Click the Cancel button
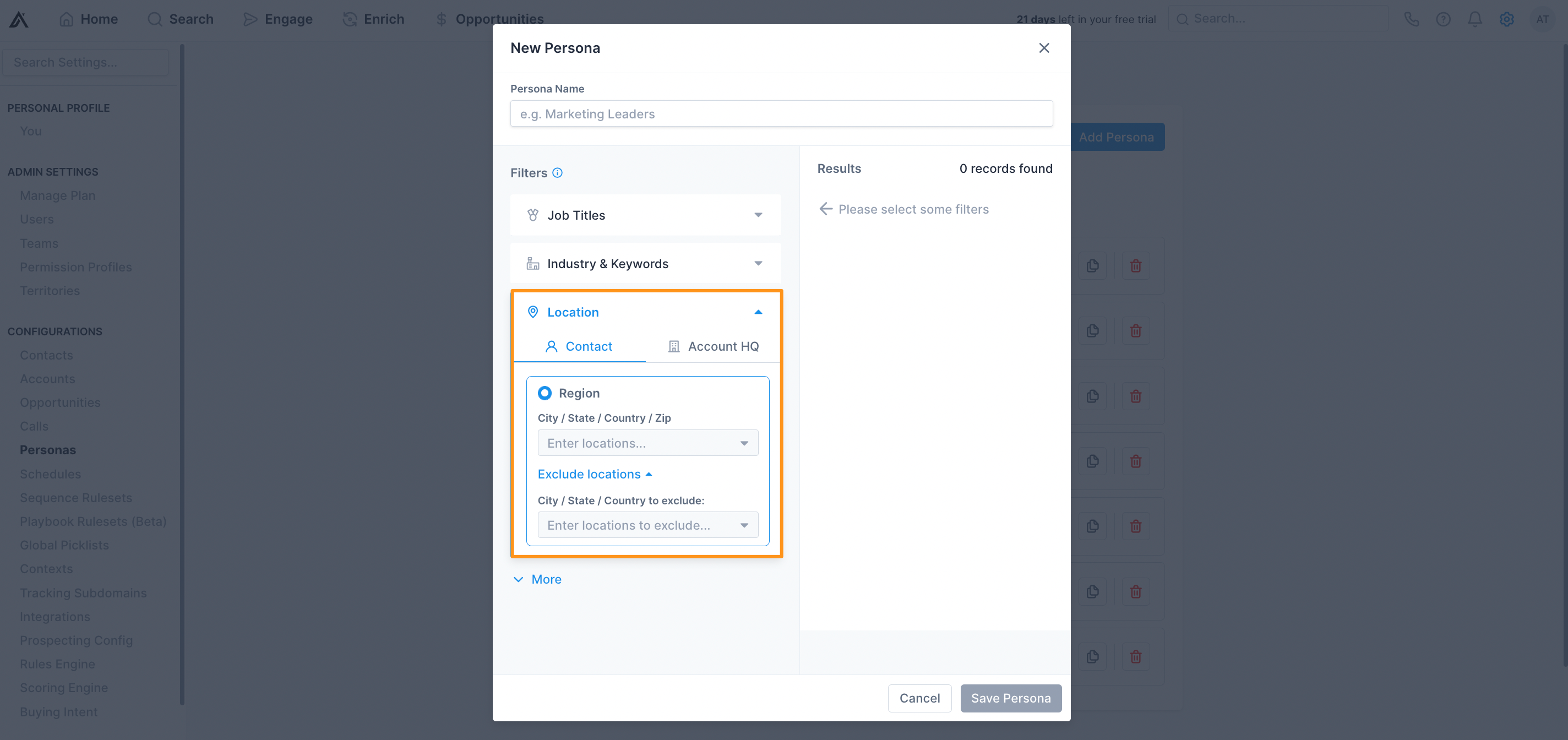 click(919, 698)
